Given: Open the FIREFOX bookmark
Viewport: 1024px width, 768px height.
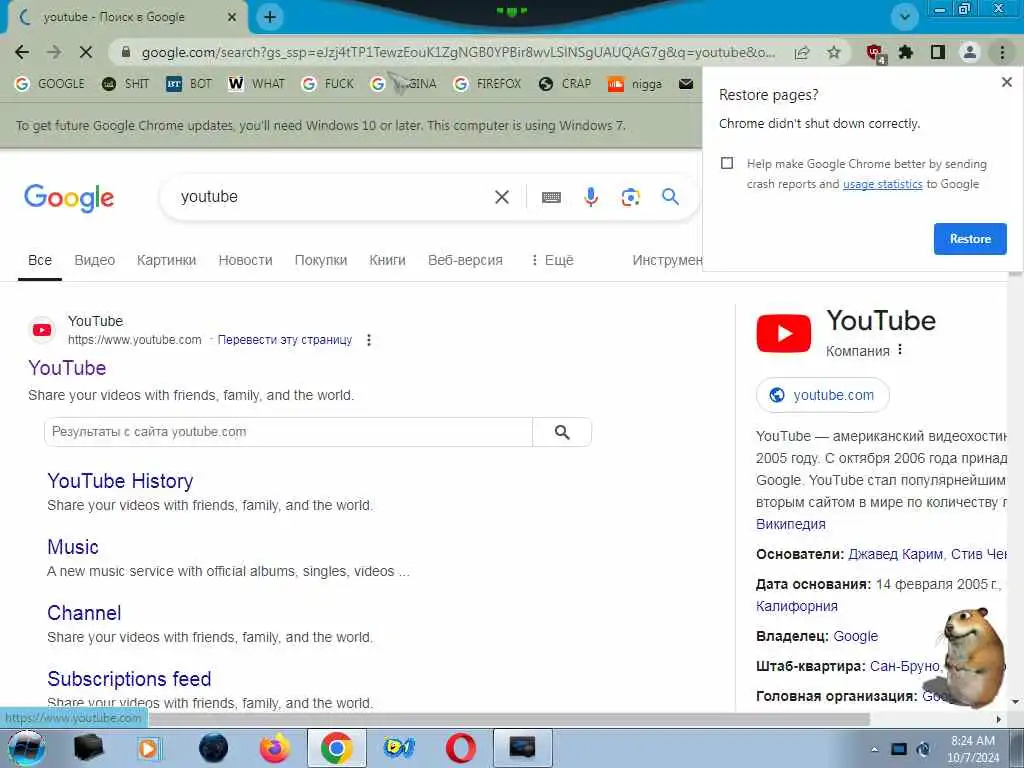Looking at the screenshot, I should pyautogui.click(x=488, y=84).
